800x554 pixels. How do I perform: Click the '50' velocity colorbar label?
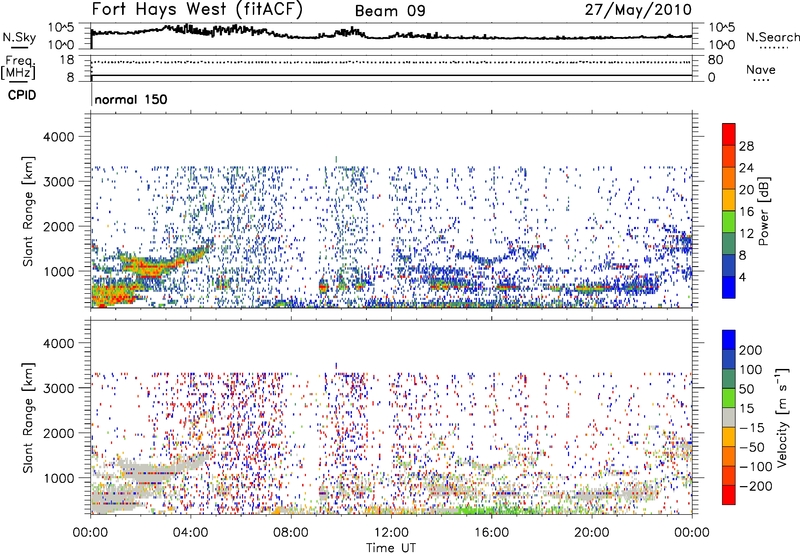tap(746, 389)
